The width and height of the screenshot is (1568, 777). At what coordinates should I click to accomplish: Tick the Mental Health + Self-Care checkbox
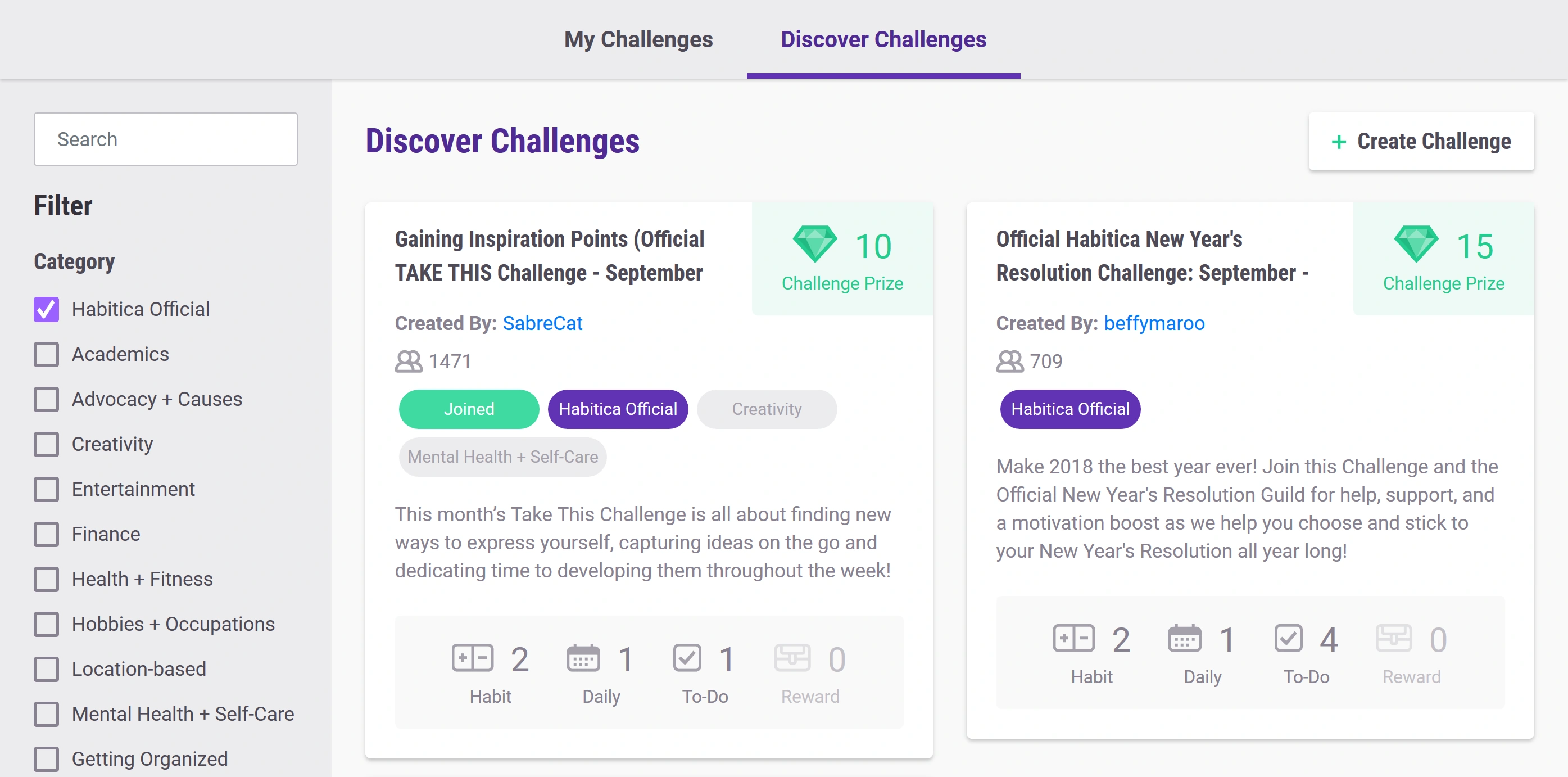click(x=46, y=714)
